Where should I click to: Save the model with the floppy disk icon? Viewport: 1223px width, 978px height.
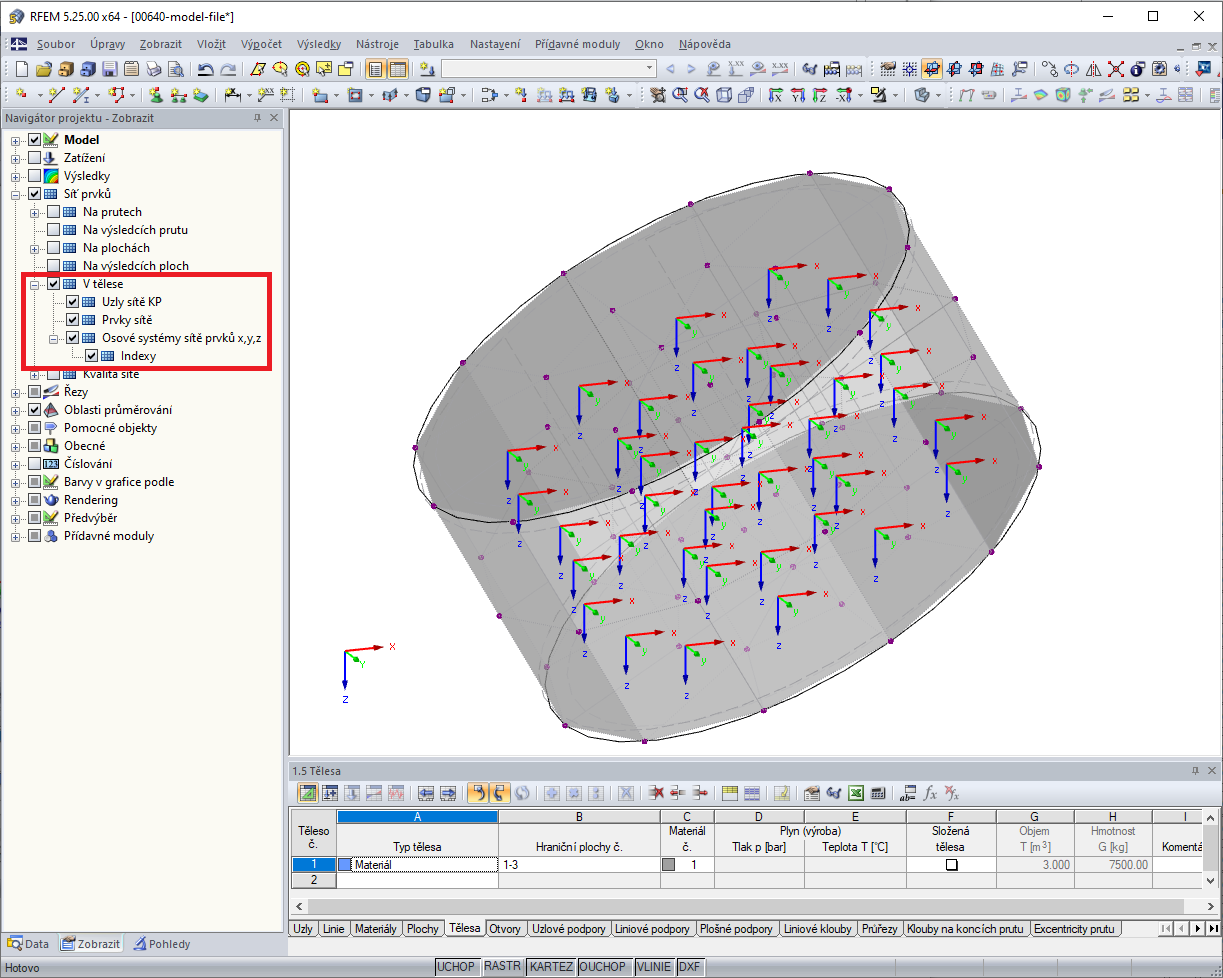point(109,69)
